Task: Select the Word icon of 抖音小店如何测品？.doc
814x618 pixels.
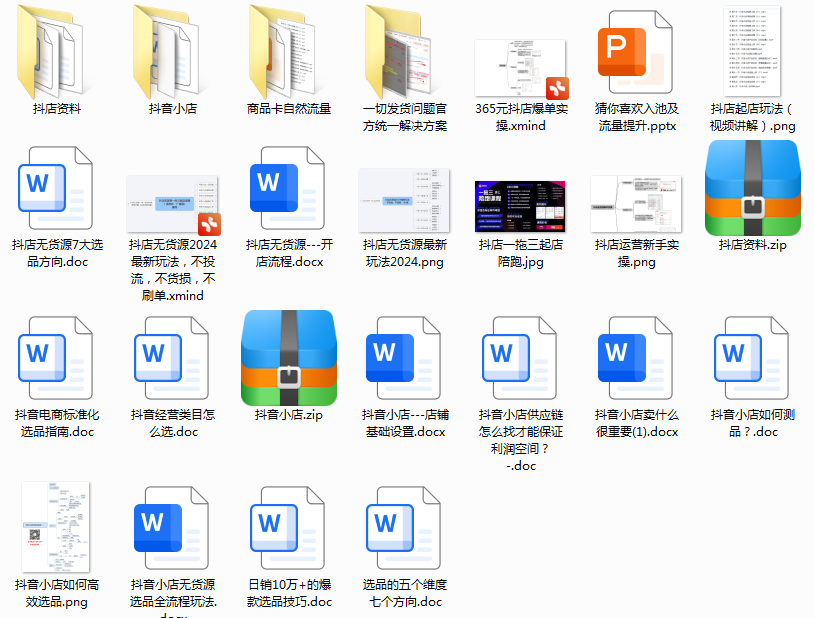Action: [x=752, y=358]
